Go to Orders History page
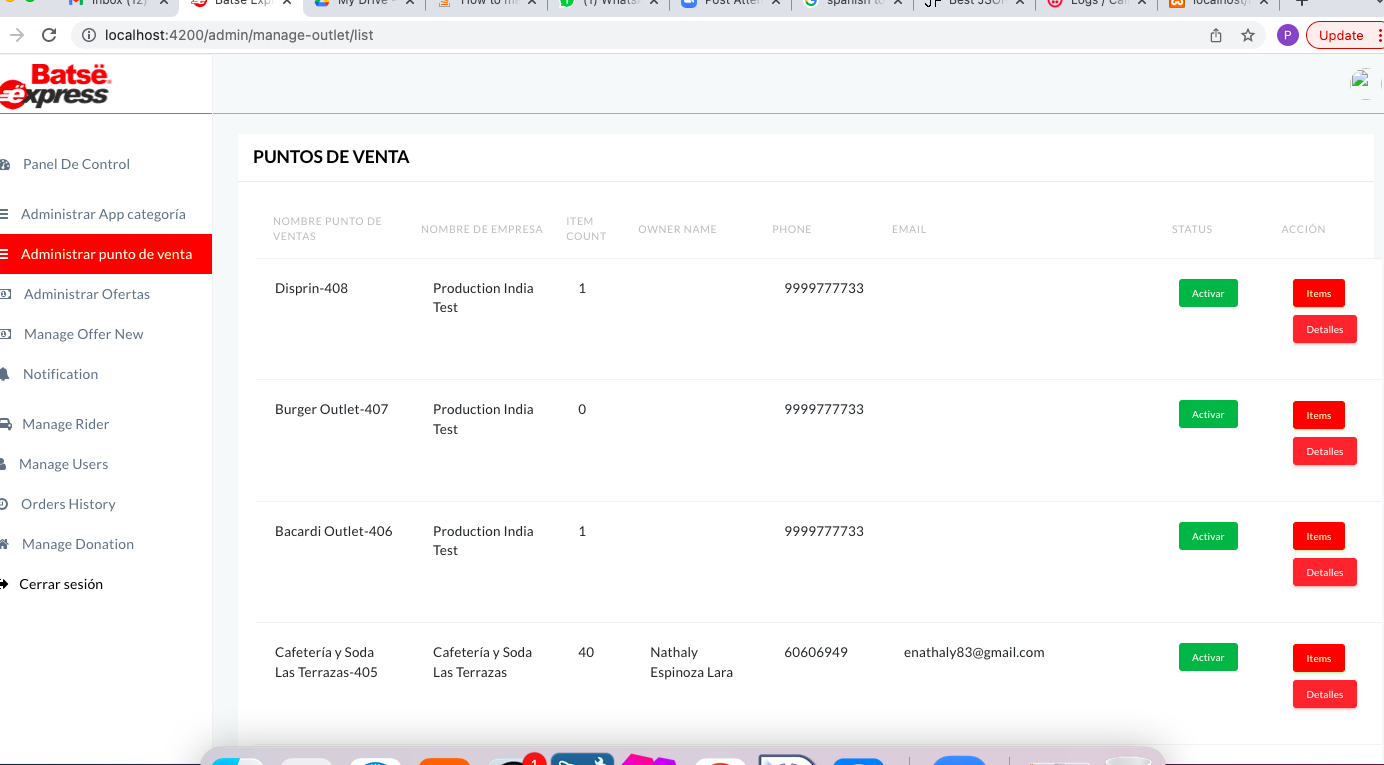1384x765 pixels. [x=68, y=504]
